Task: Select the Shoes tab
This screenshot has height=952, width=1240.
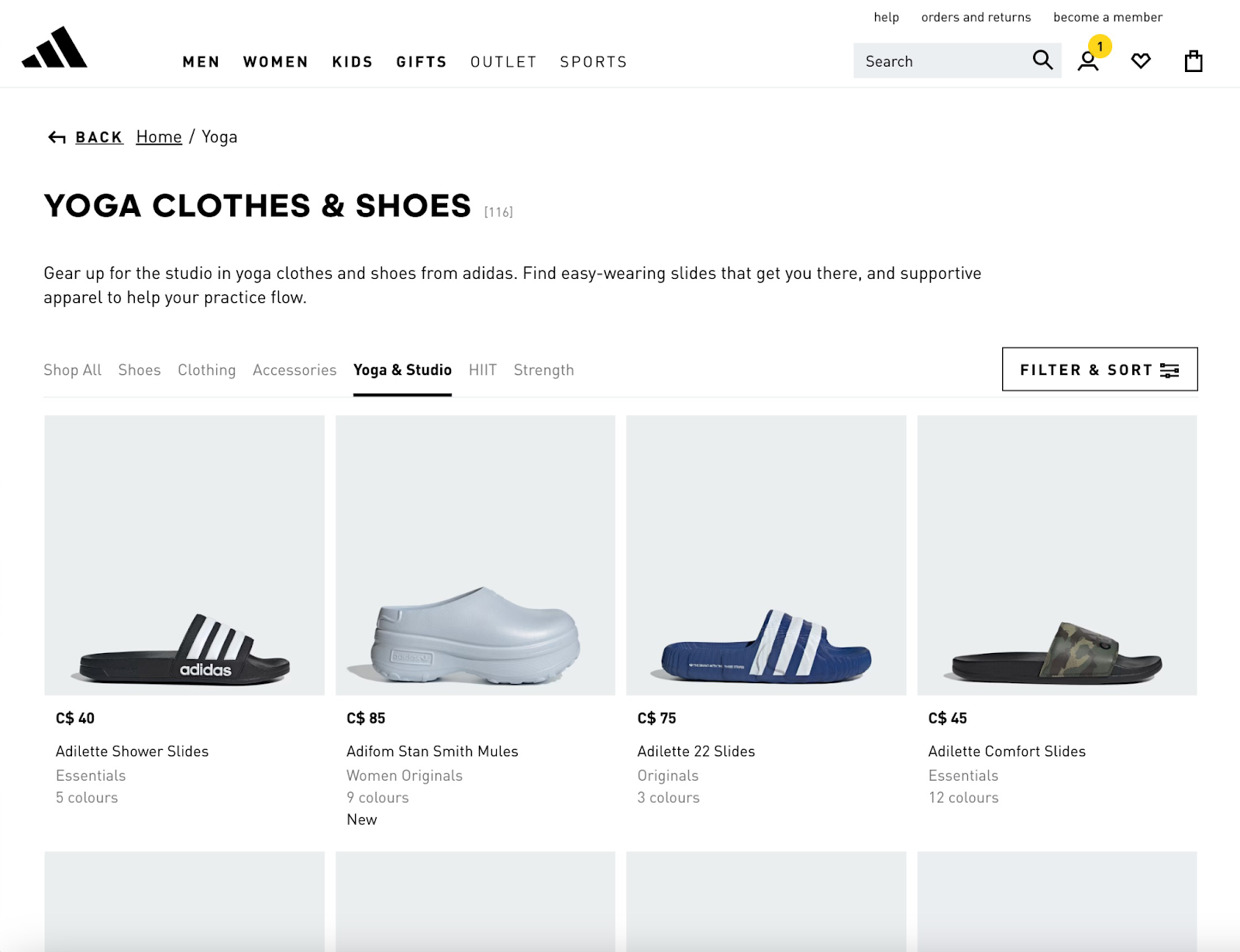Action: (139, 370)
